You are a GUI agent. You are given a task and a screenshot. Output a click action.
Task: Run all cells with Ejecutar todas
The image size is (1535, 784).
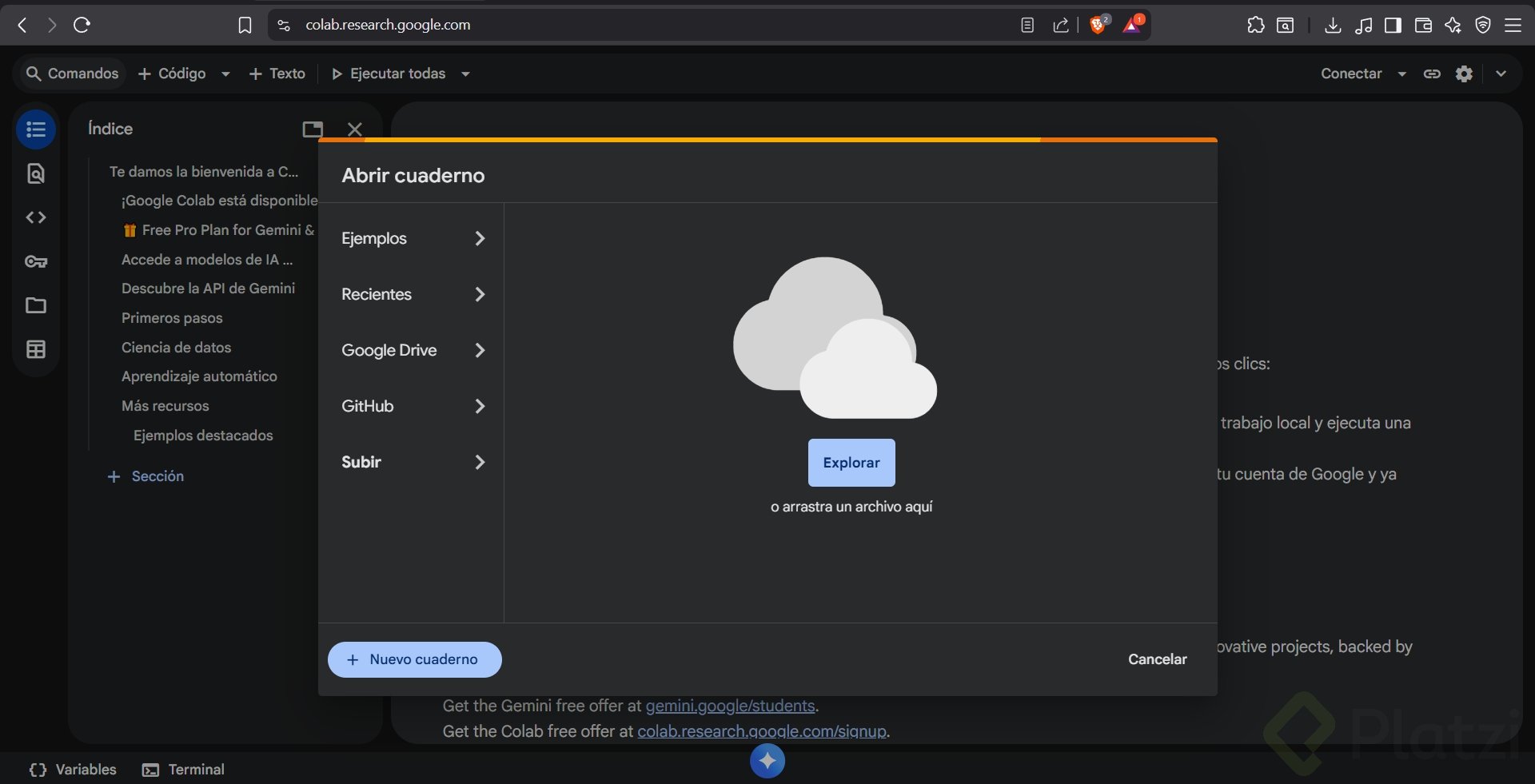(389, 74)
